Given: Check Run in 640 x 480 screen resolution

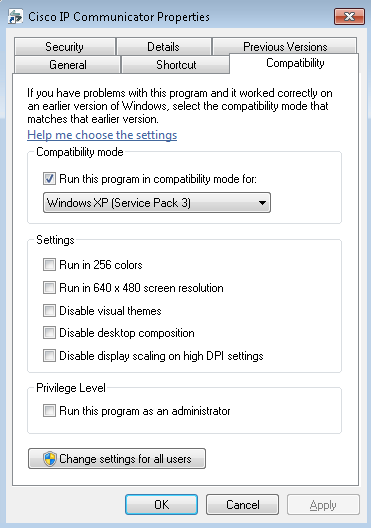Looking at the screenshot, I should (49, 288).
